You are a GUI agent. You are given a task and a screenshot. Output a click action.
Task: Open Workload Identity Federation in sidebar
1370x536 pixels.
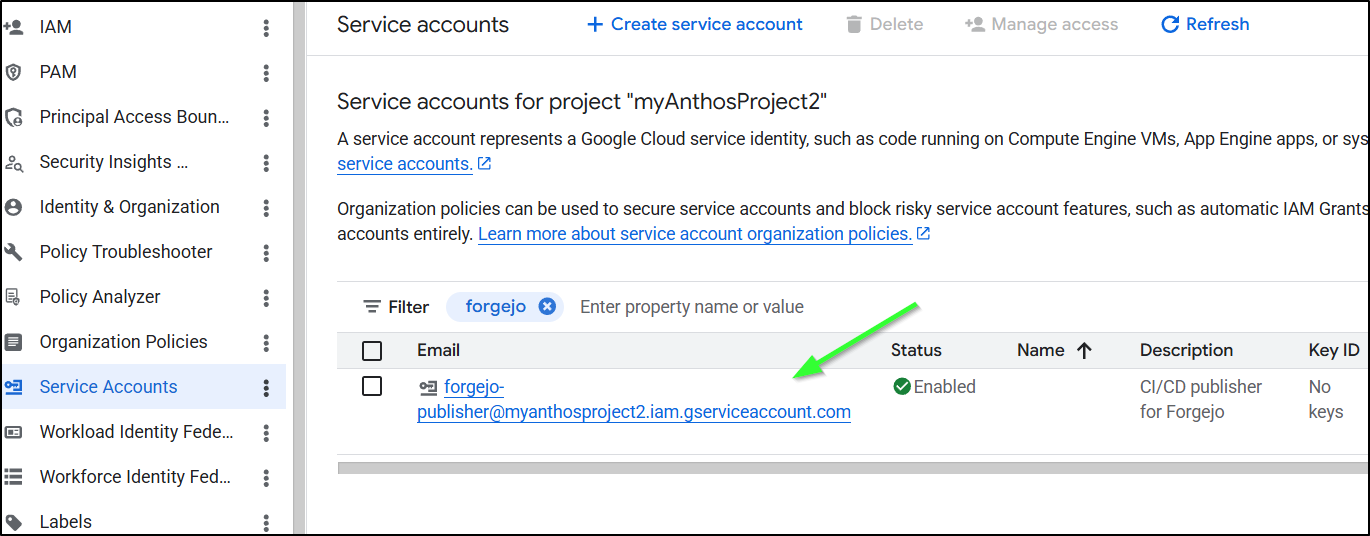click(136, 432)
